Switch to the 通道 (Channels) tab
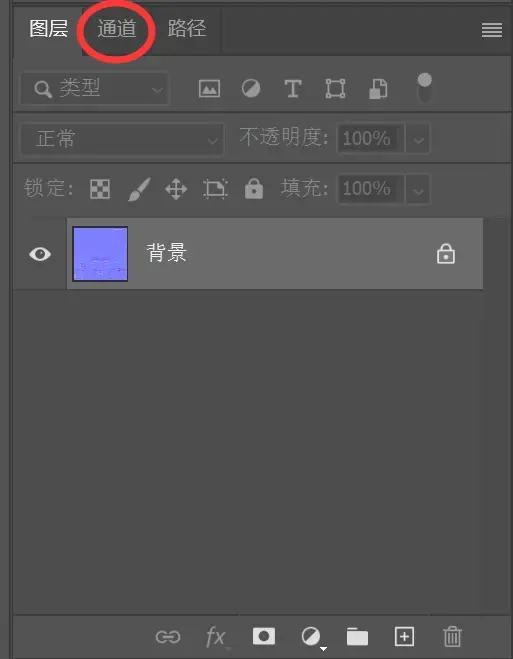The height and width of the screenshot is (659, 513). click(117, 29)
